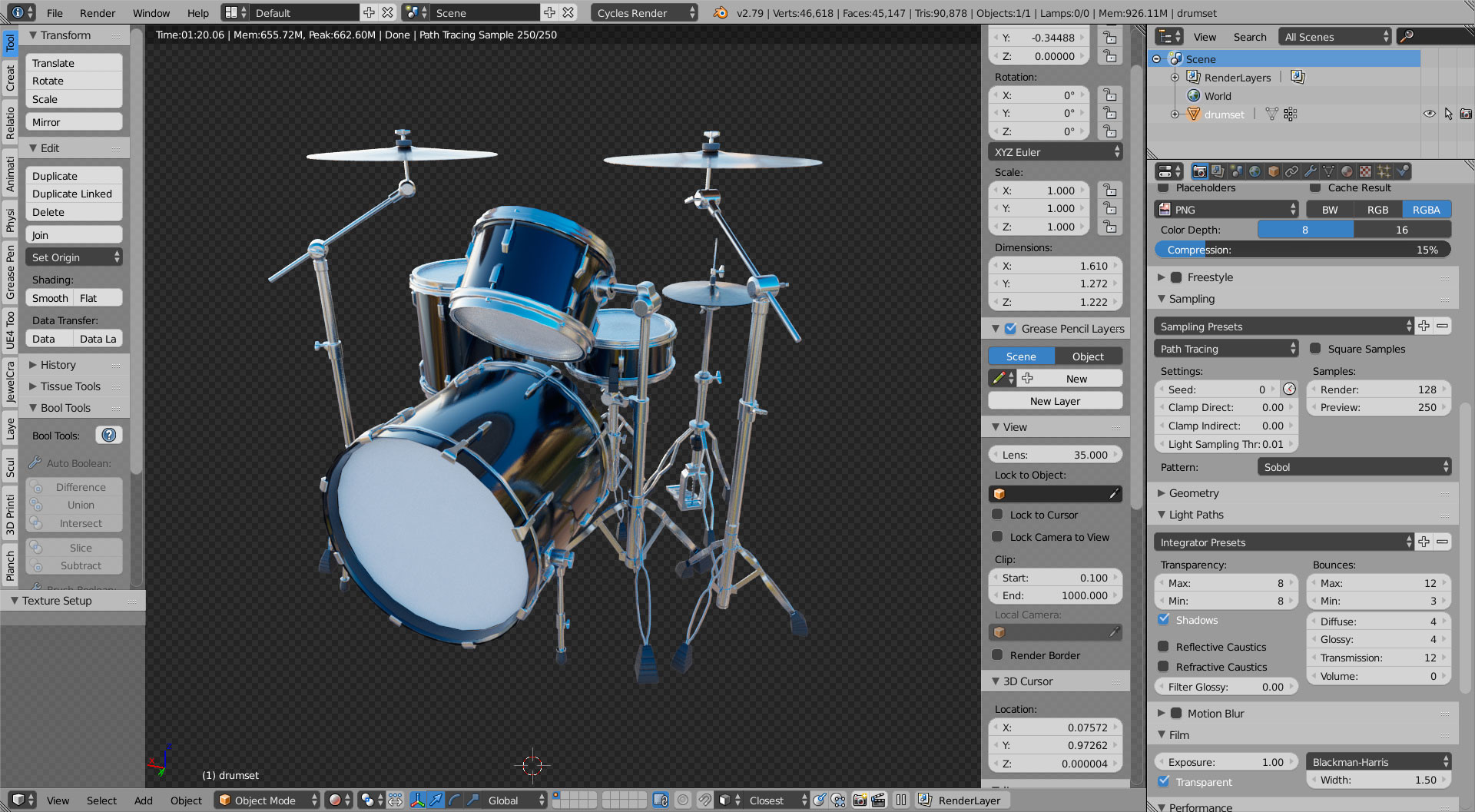Adjust the Compression slider
Image resolution: width=1475 pixels, height=812 pixels.
[x=1302, y=249]
